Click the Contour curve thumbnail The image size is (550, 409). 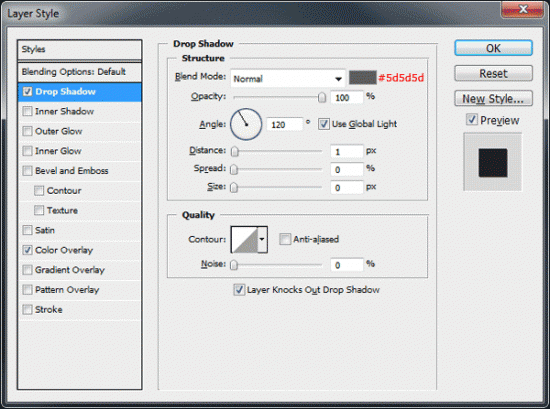pos(244,240)
